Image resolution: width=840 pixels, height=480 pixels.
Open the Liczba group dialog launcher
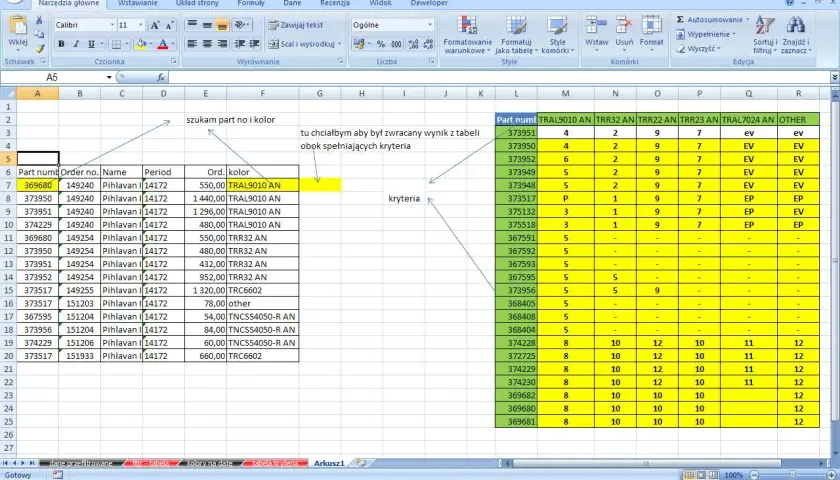432,62
